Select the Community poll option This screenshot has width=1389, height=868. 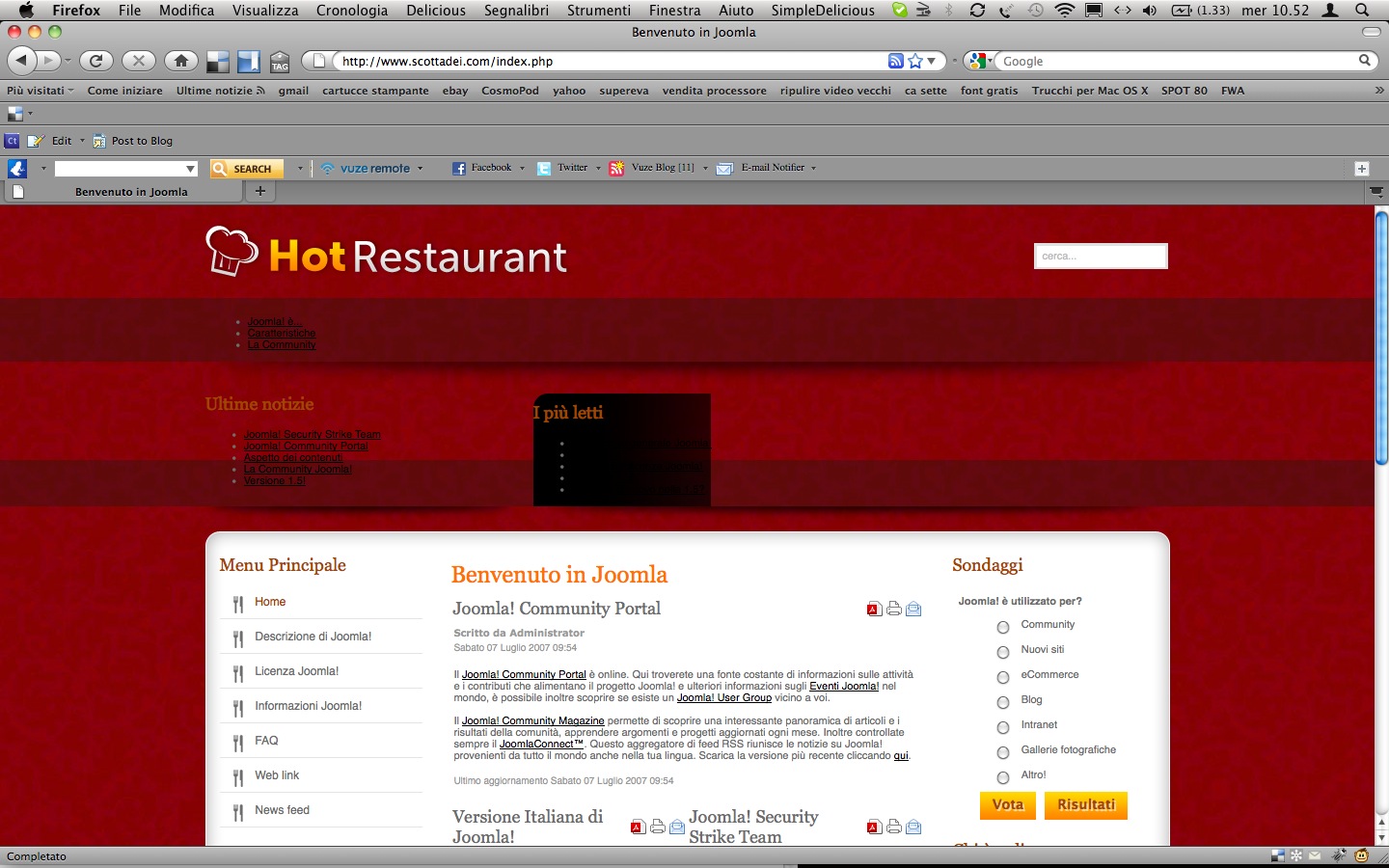(1003, 627)
